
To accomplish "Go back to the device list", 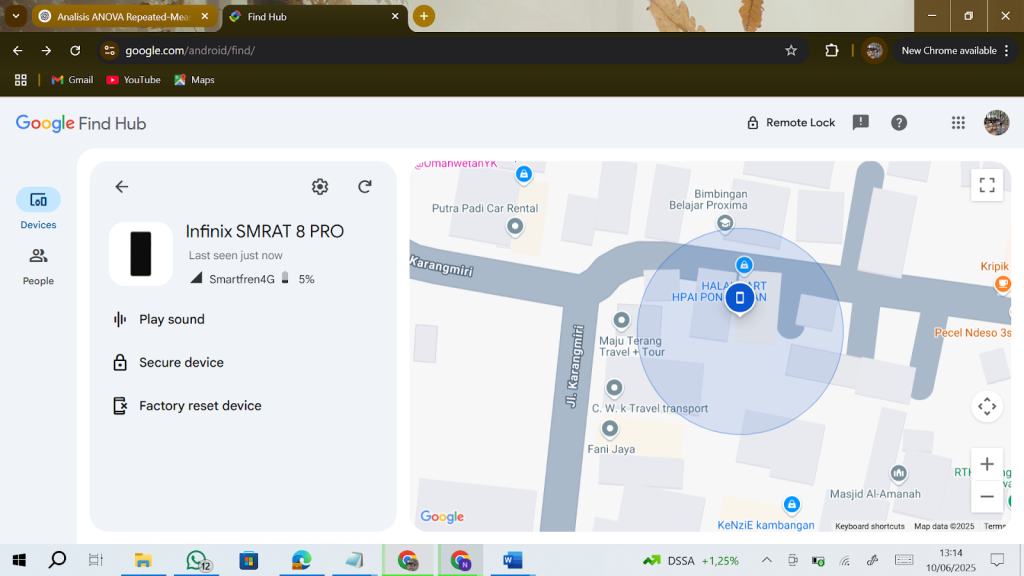I will tap(122, 187).
